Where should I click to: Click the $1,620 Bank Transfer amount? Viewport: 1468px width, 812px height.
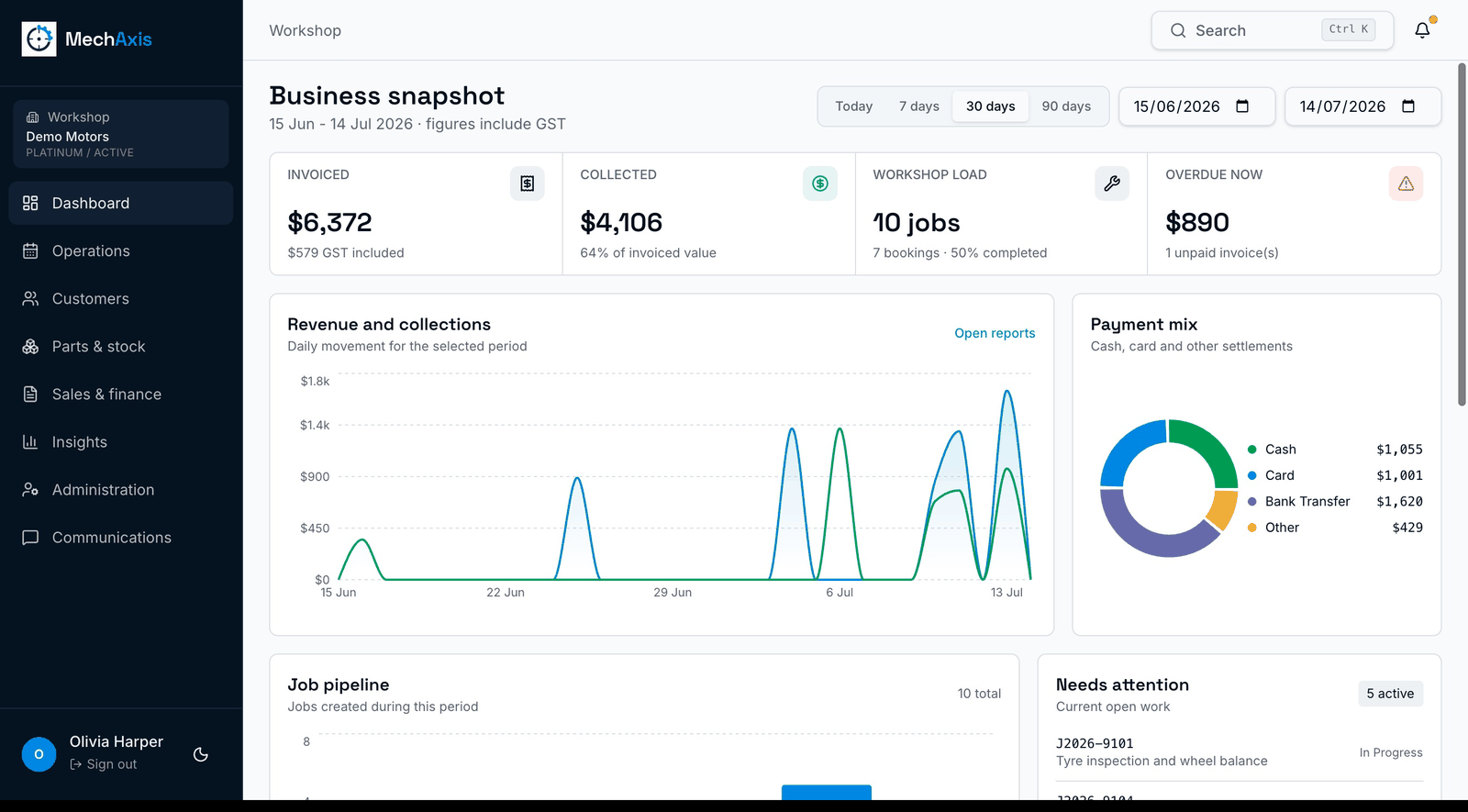click(x=1399, y=501)
